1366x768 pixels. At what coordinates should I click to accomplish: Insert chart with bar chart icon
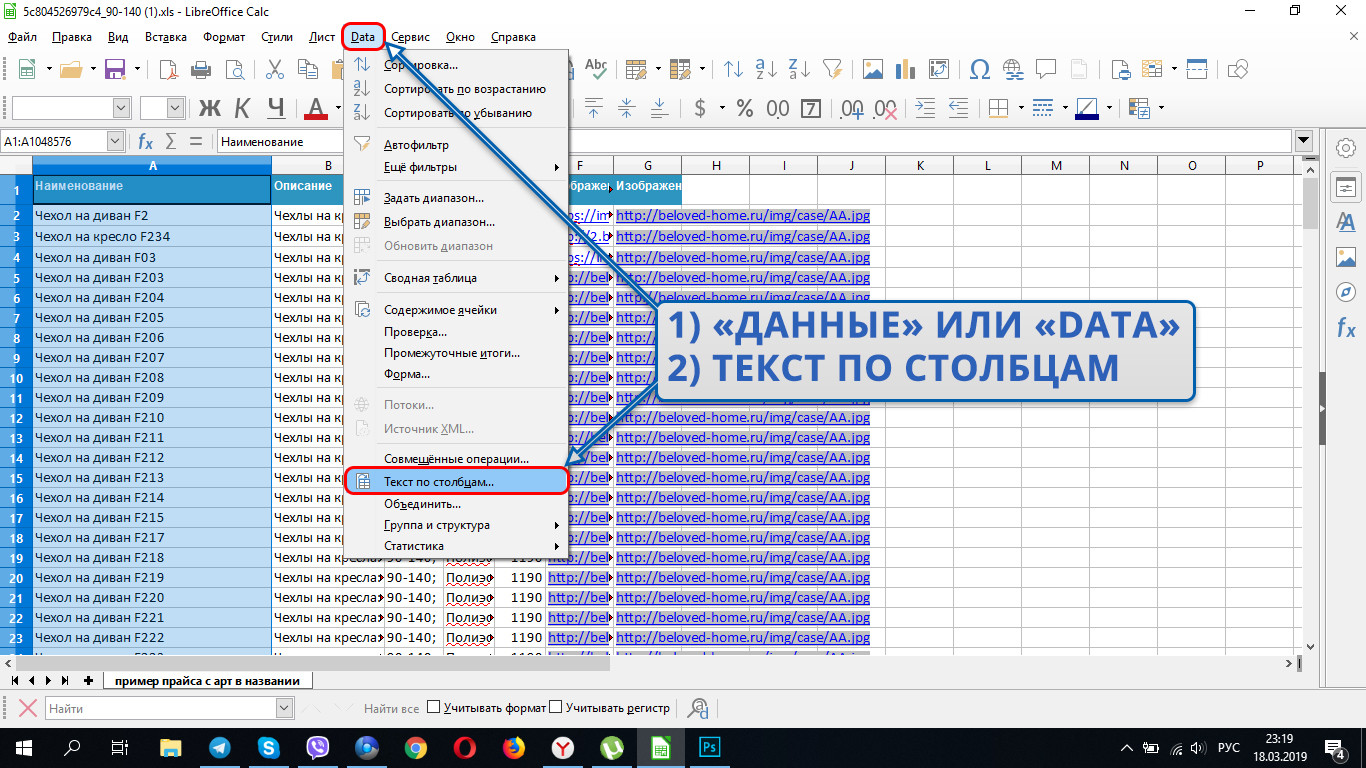click(x=906, y=69)
